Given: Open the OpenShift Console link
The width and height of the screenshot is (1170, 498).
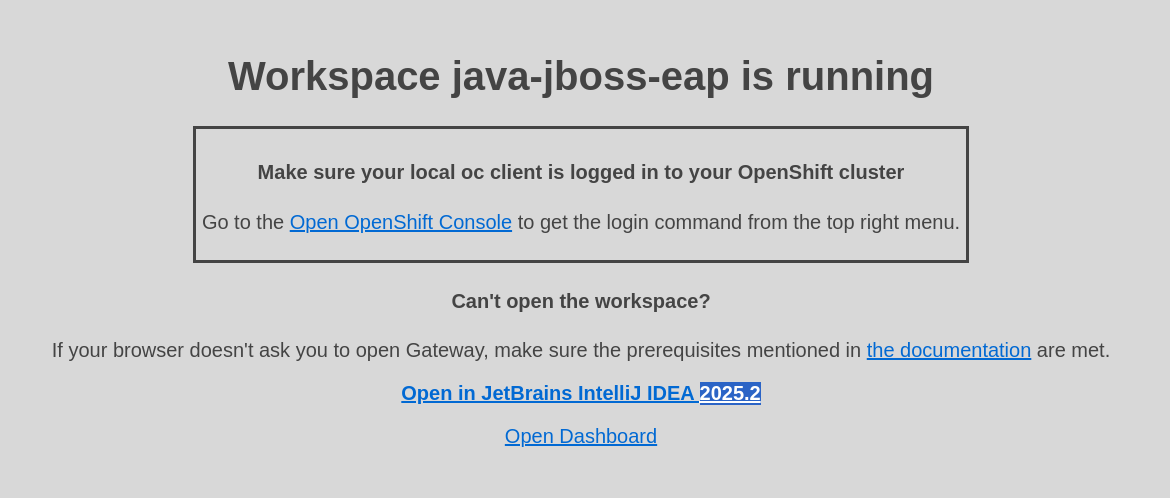Looking at the screenshot, I should point(401,222).
